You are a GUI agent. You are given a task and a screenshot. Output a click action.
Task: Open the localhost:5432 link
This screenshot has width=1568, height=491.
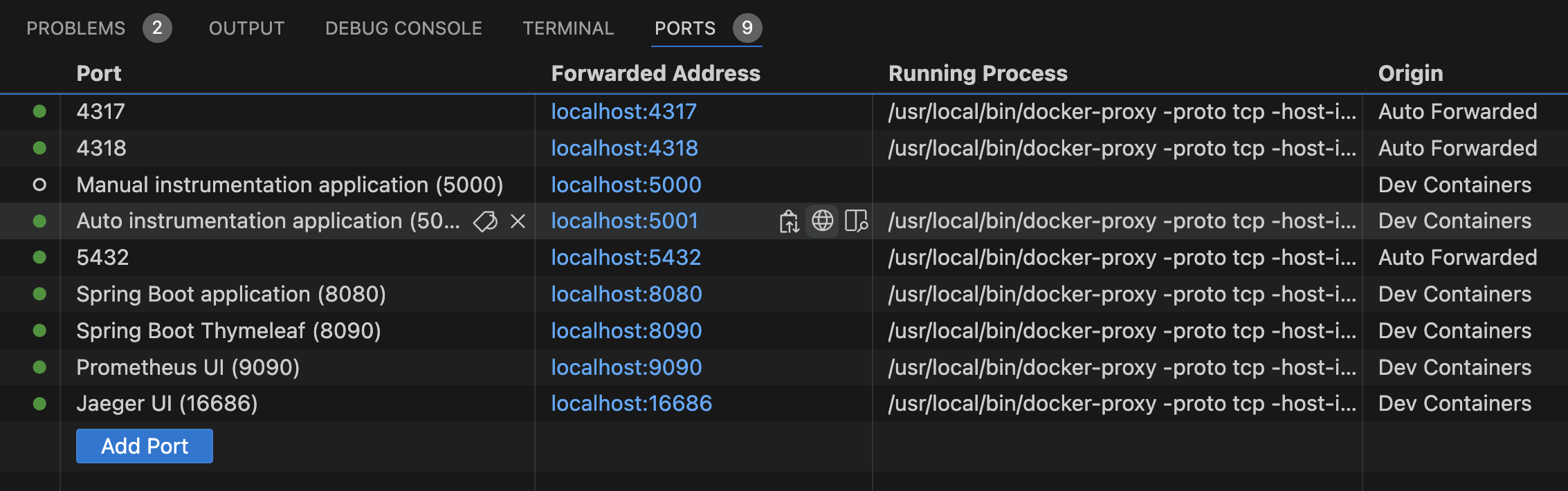tap(626, 257)
